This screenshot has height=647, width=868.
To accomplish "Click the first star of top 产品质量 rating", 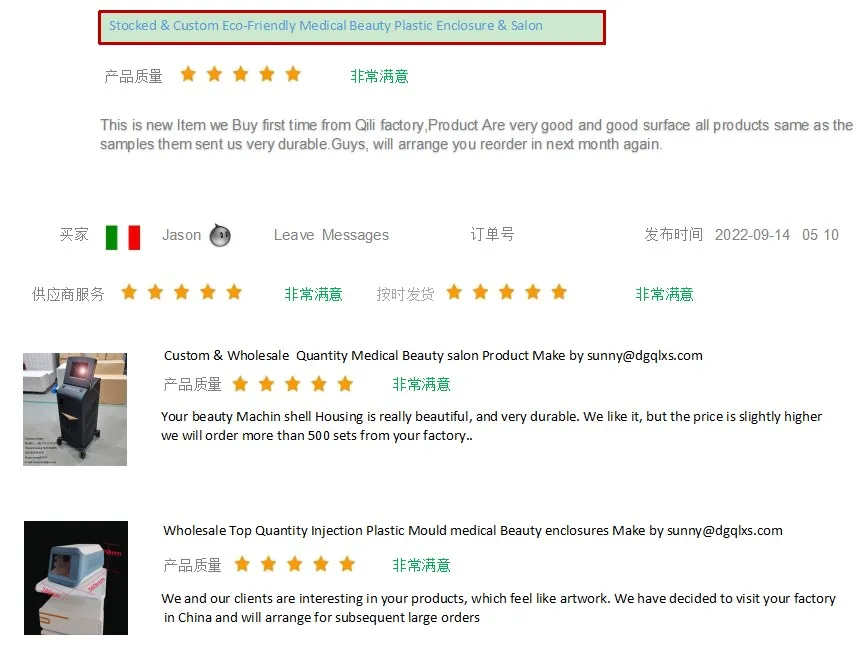I will click(x=188, y=74).
